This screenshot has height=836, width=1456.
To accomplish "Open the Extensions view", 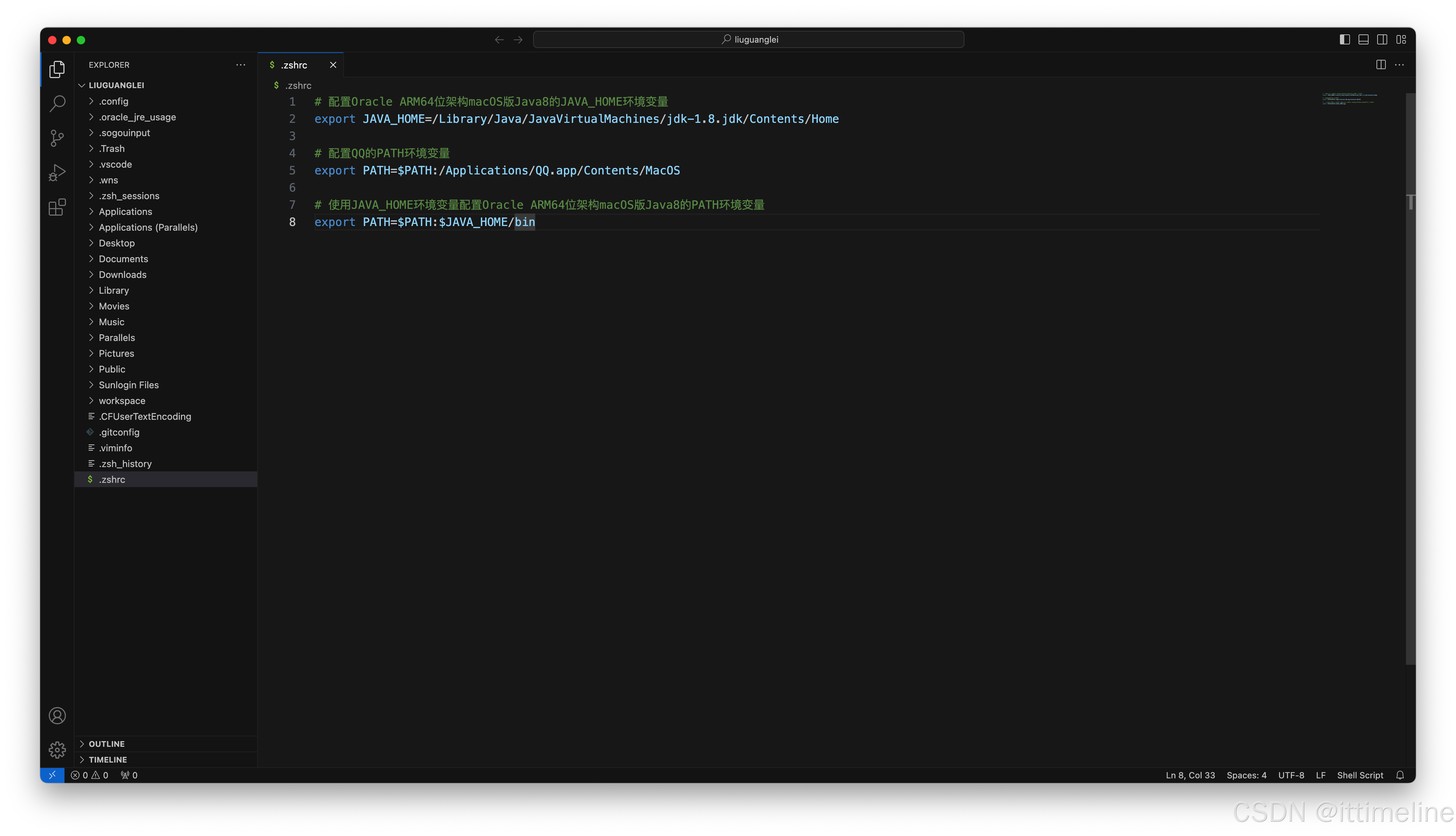I will [57, 207].
